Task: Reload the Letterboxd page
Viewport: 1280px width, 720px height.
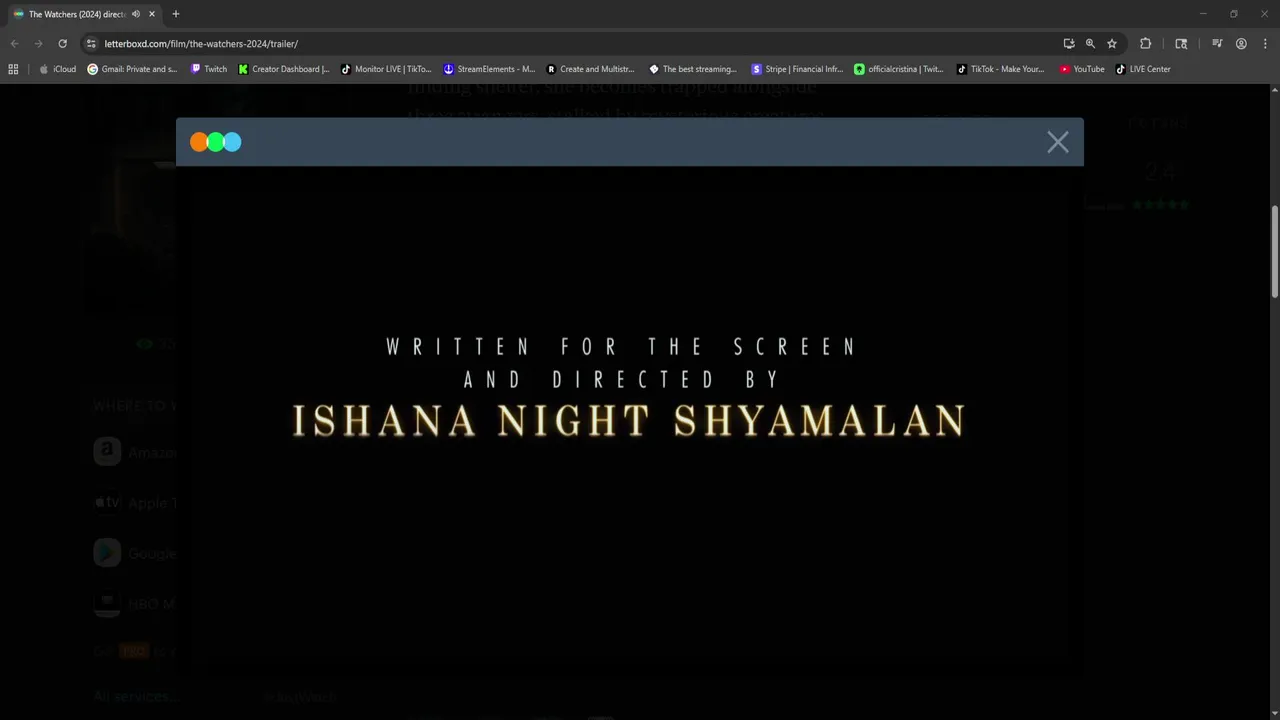Action: [x=62, y=44]
